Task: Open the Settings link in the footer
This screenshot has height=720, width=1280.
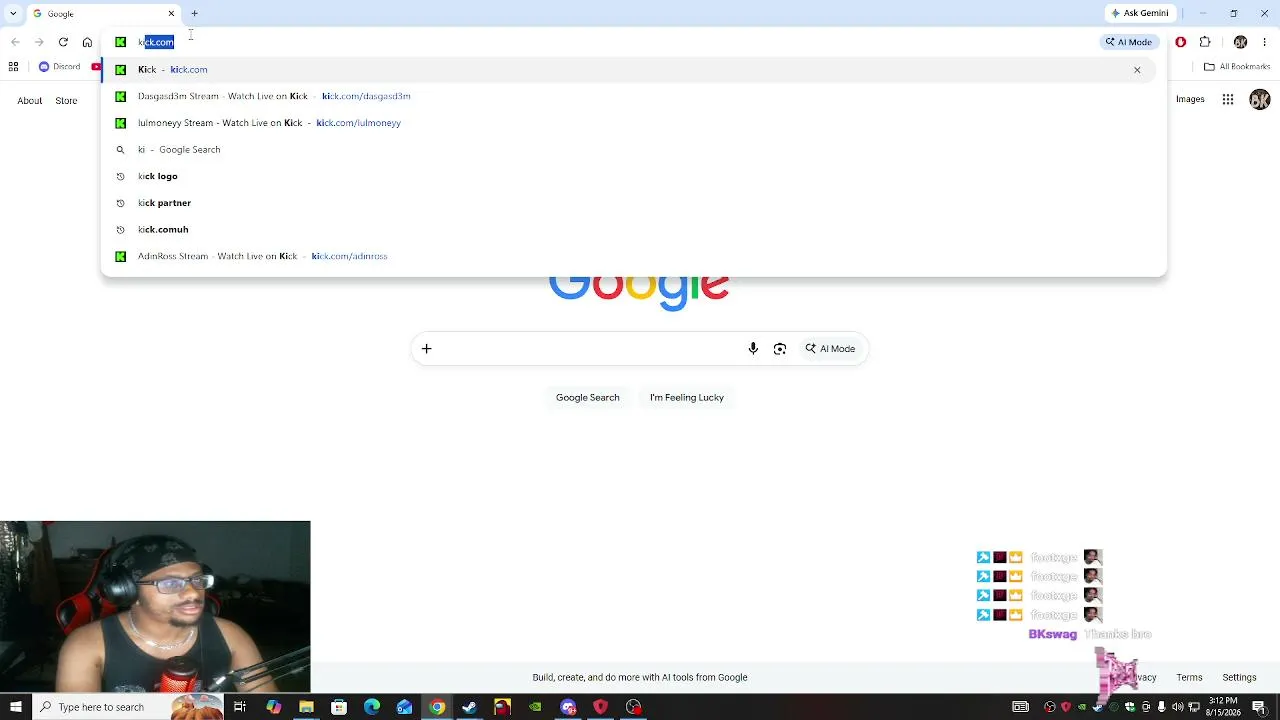Action: (1239, 677)
